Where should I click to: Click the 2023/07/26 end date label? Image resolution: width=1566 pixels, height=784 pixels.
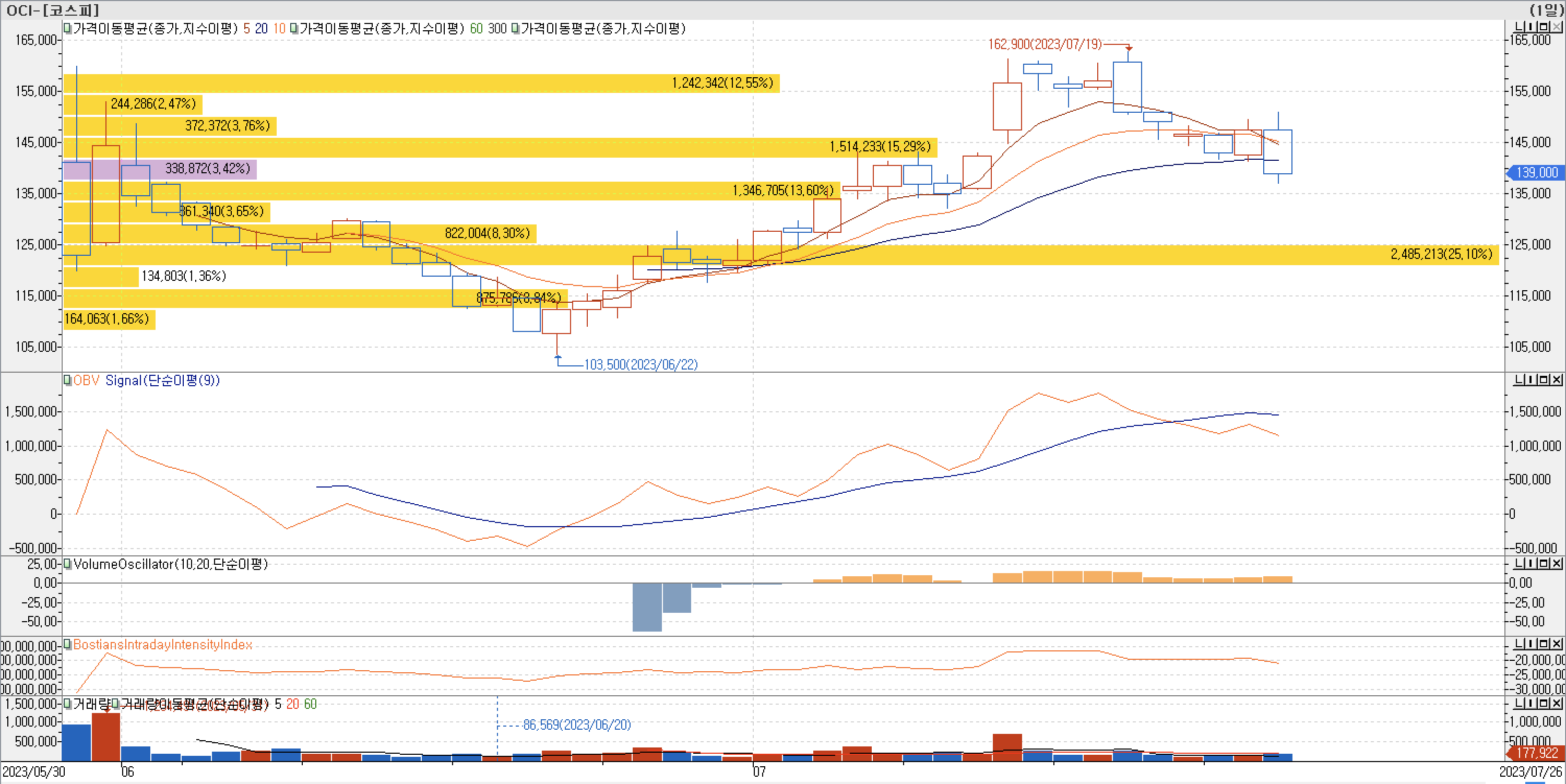1530,771
